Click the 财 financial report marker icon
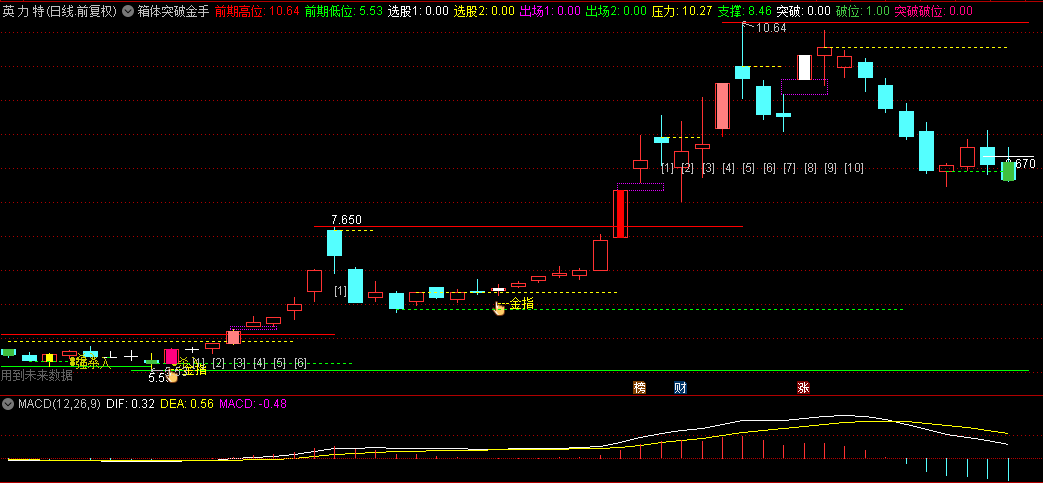 (x=680, y=388)
